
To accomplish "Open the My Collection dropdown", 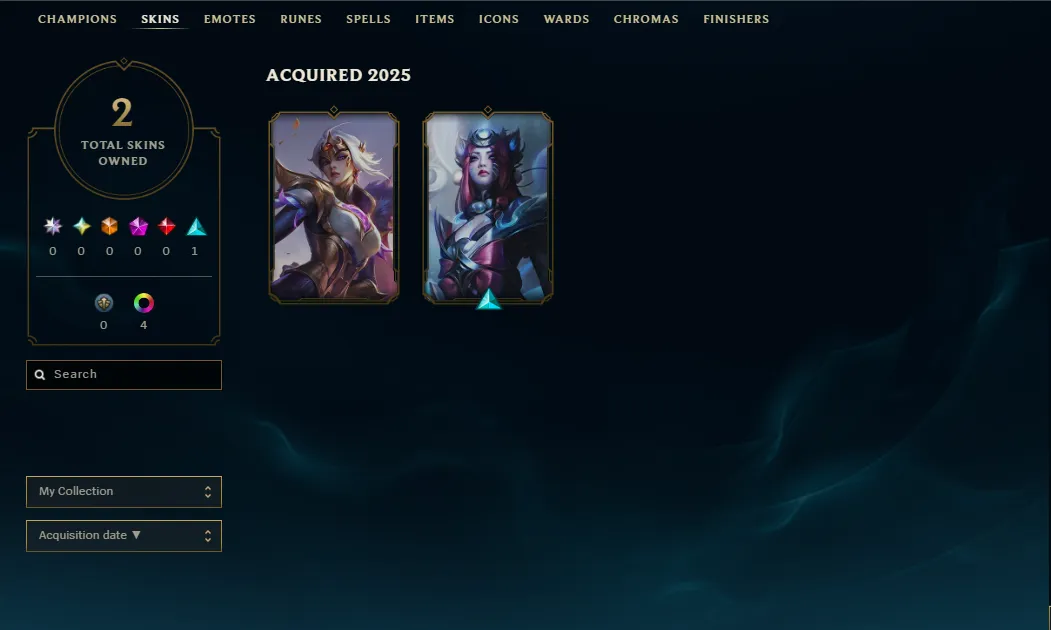I will click(x=124, y=492).
